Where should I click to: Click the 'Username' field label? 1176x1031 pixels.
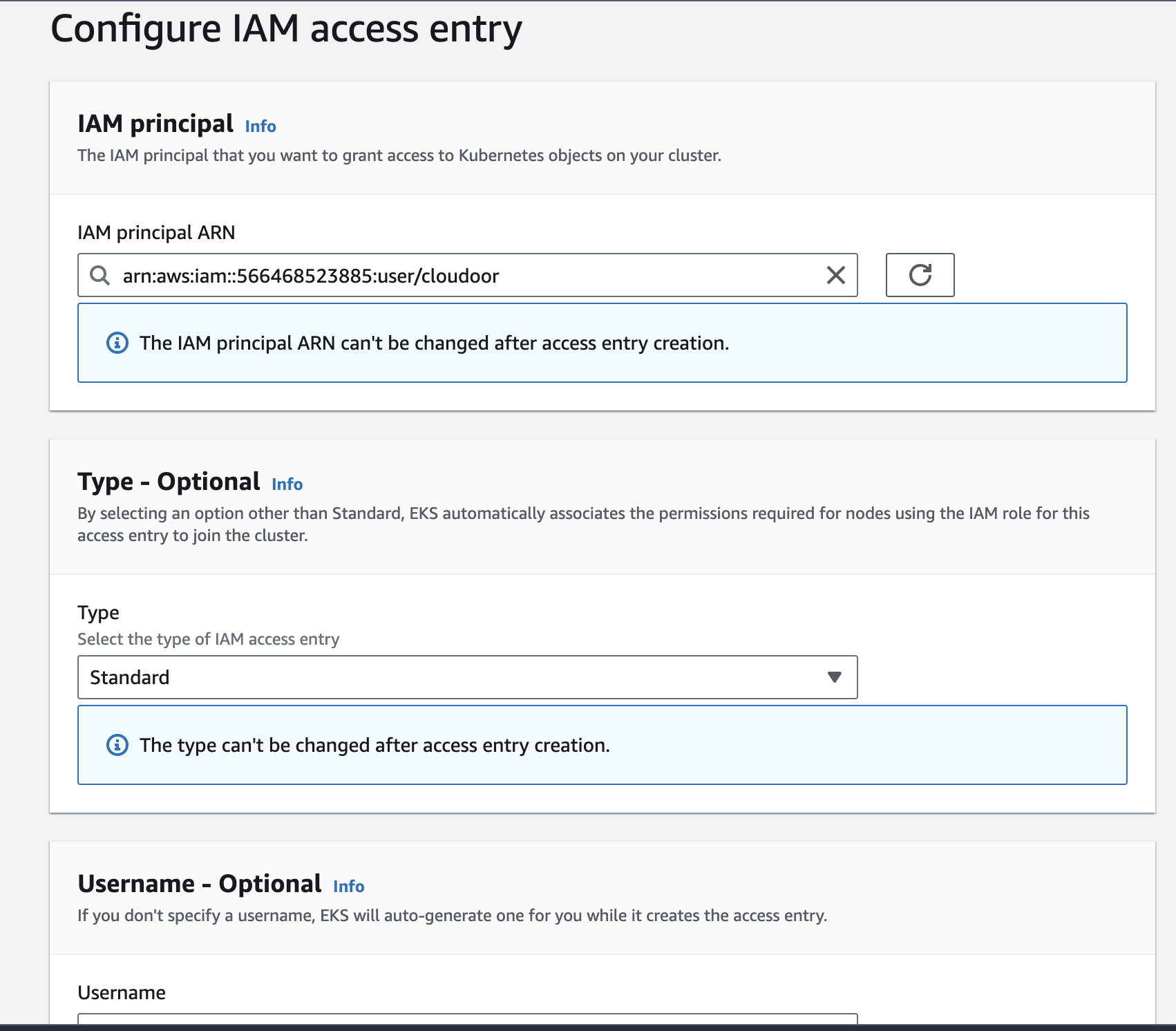[122, 993]
